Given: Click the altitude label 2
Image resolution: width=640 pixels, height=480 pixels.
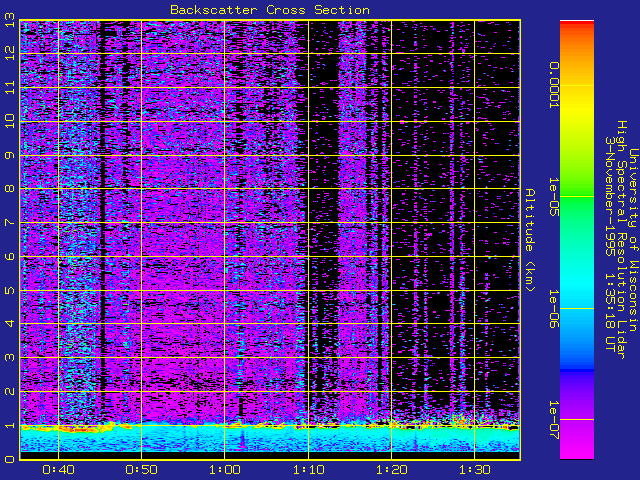Looking at the screenshot, I should point(10,391).
